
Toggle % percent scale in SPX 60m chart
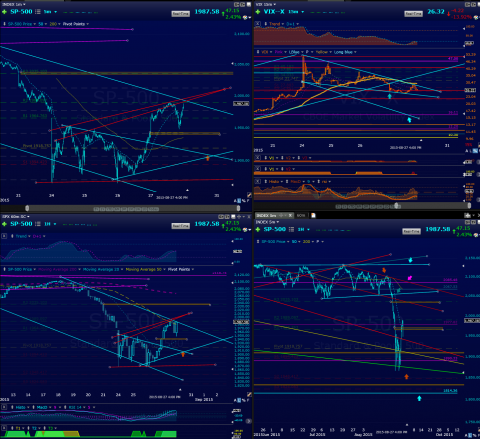244,400
